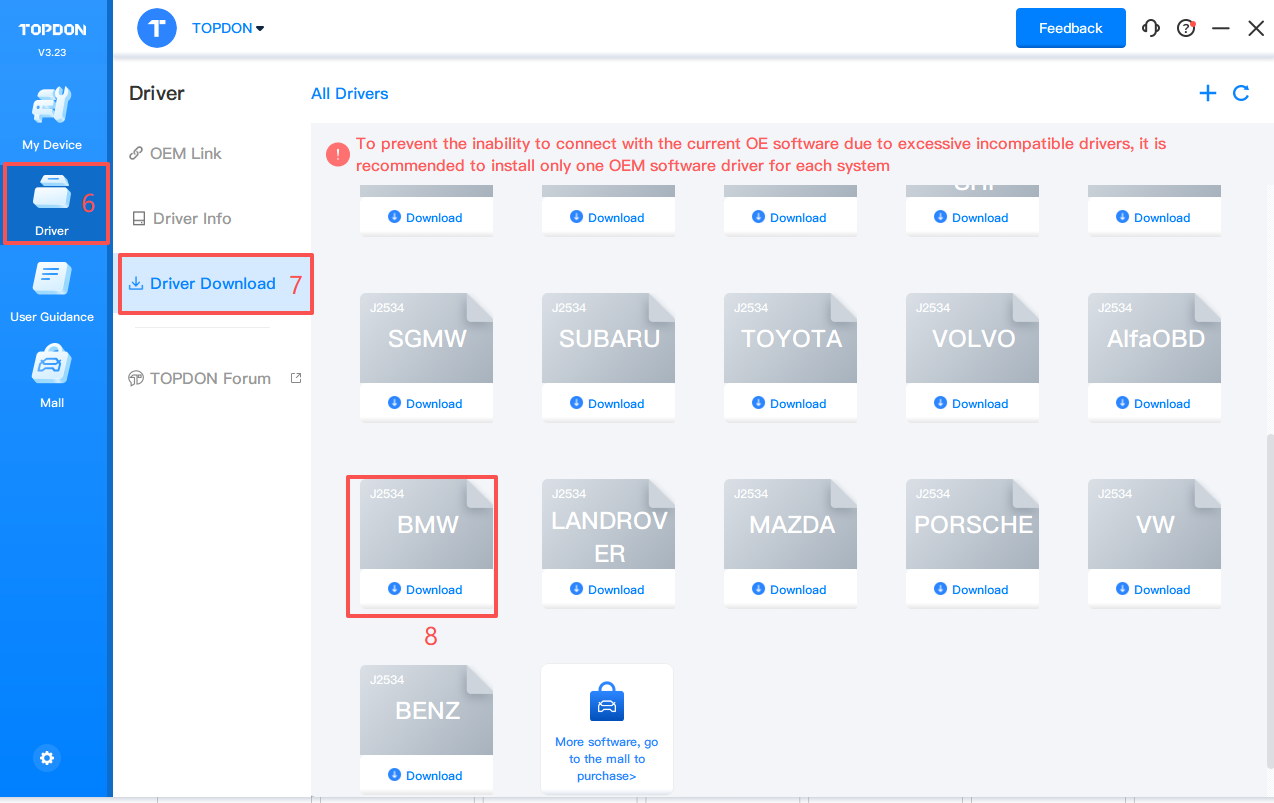Viewport: 1274px width, 803px height.
Task: Click the plus icon to add driver
Action: coord(1208,93)
